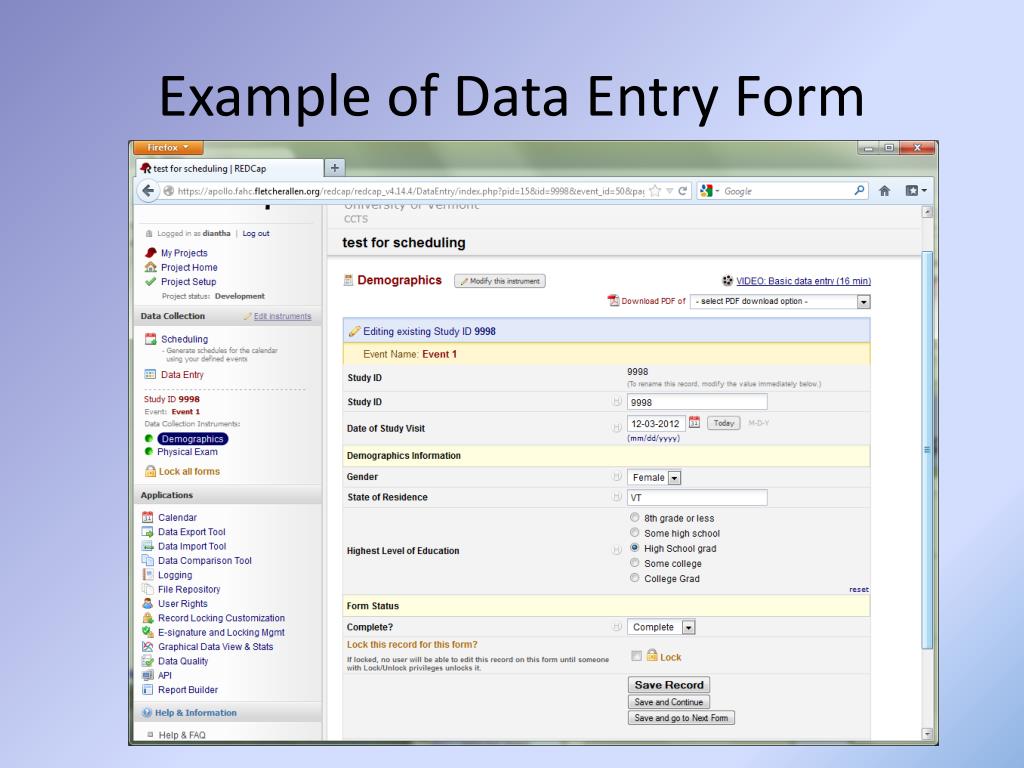Open the Firefox Home page icon
Viewport: 1024px width, 768px height.
click(x=884, y=191)
